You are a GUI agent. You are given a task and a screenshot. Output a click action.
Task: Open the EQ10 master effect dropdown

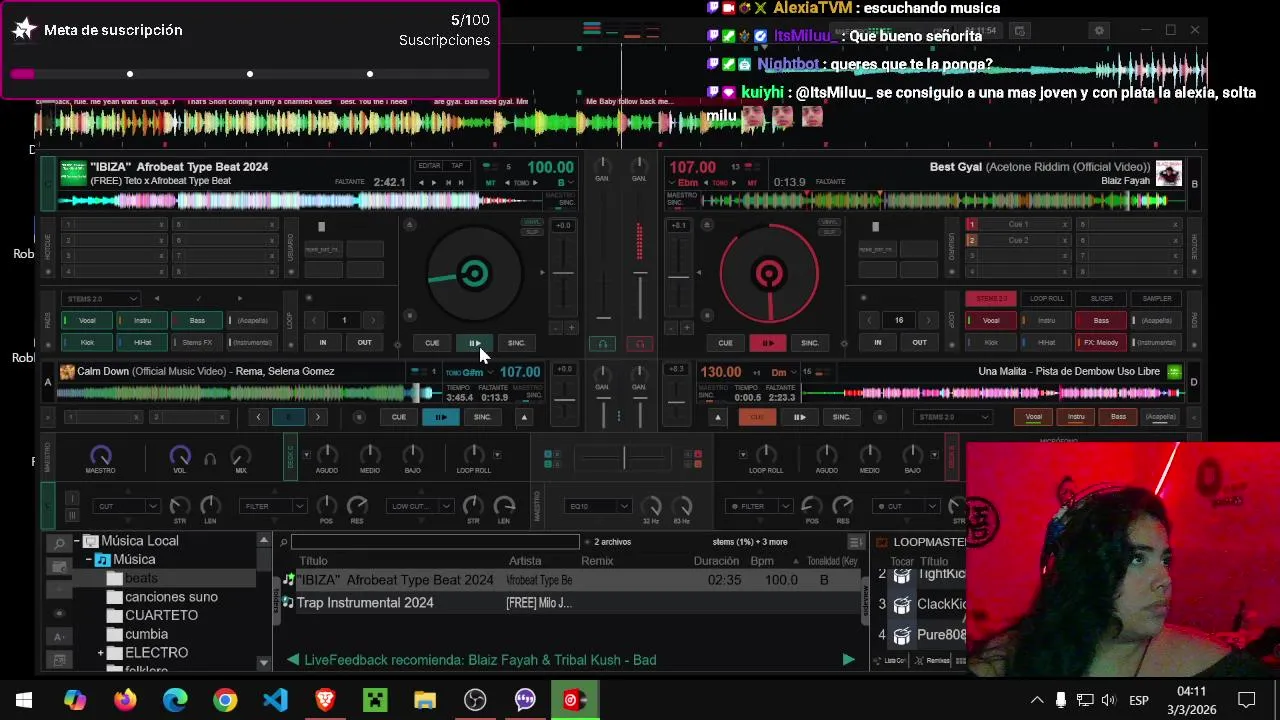[x=598, y=506]
